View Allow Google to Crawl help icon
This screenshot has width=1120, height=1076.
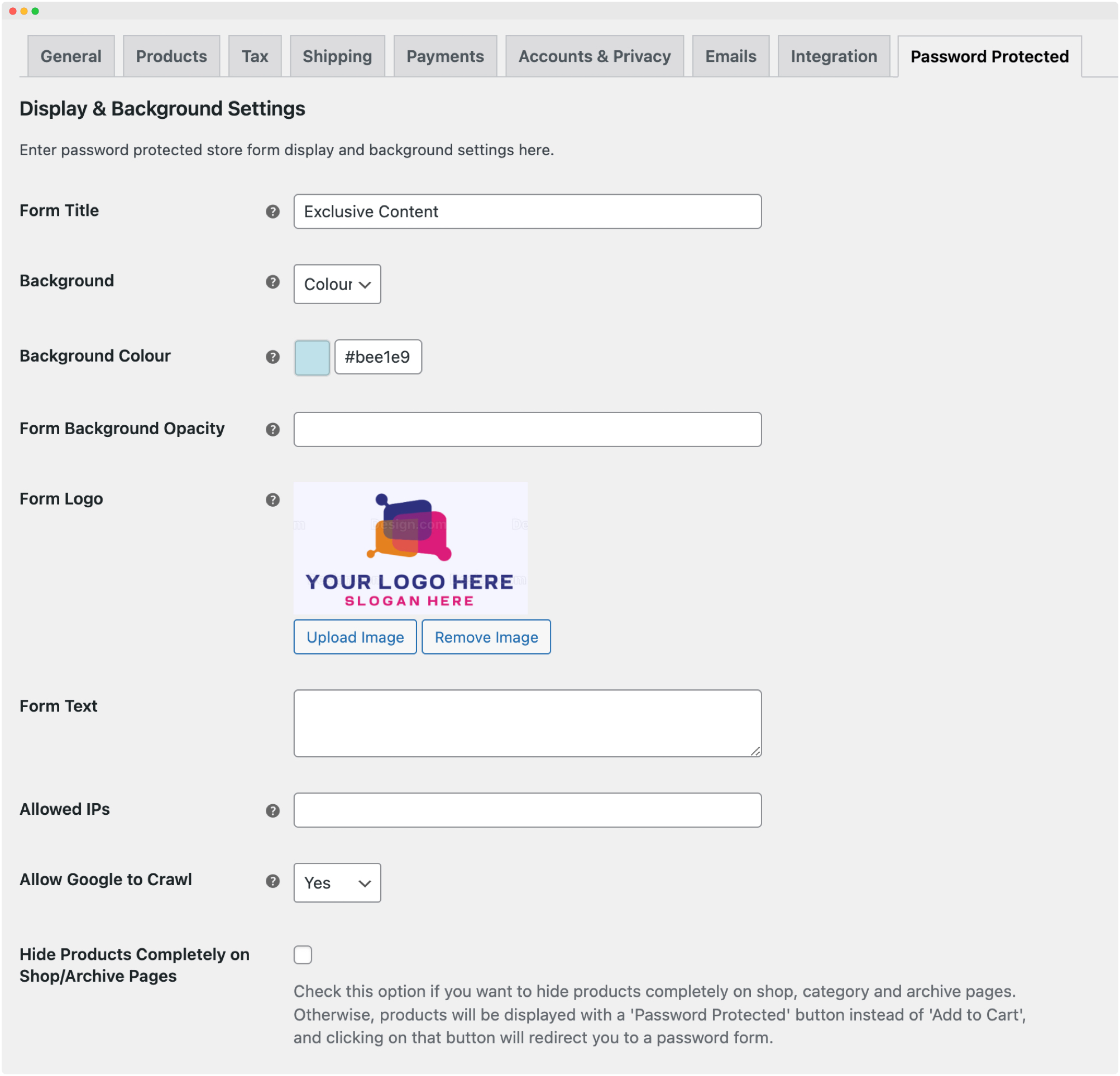[272, 882]
